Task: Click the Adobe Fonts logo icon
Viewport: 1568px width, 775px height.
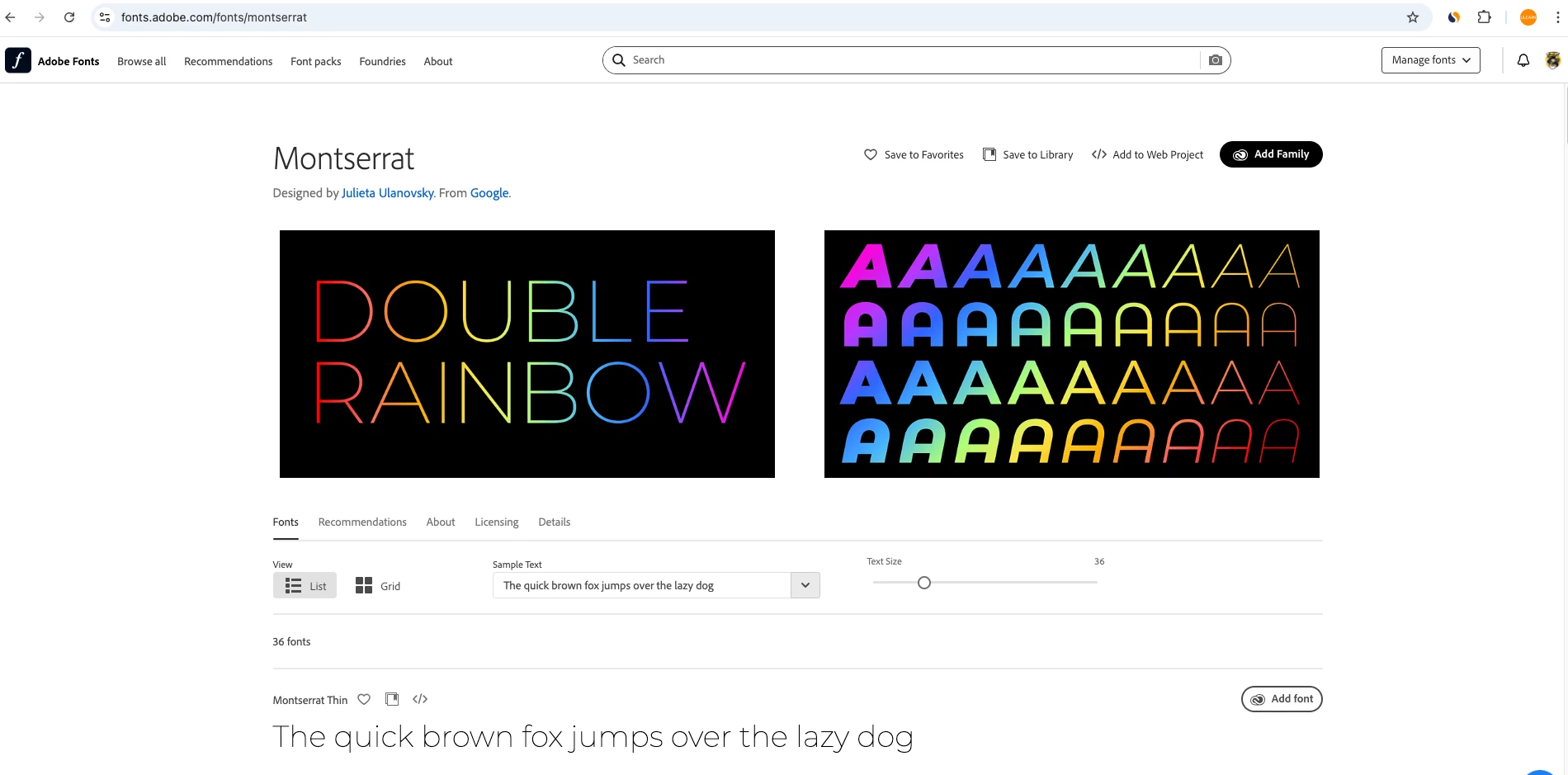Action: tap(18, 60)
